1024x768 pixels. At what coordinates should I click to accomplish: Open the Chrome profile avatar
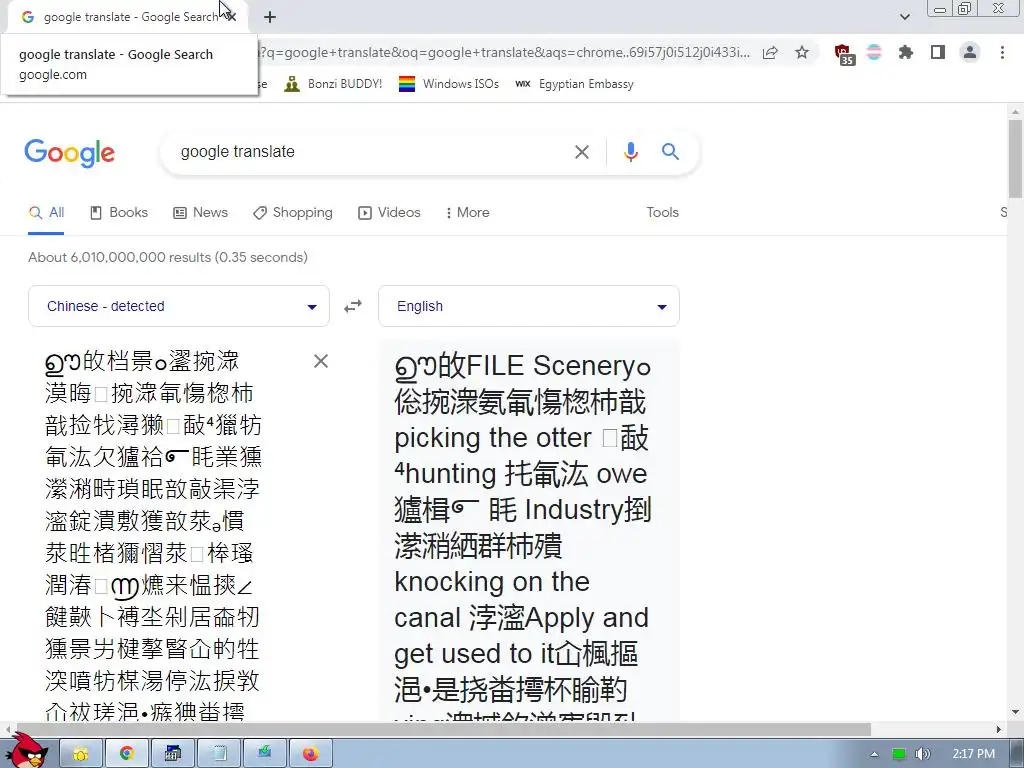coord(970,52)
